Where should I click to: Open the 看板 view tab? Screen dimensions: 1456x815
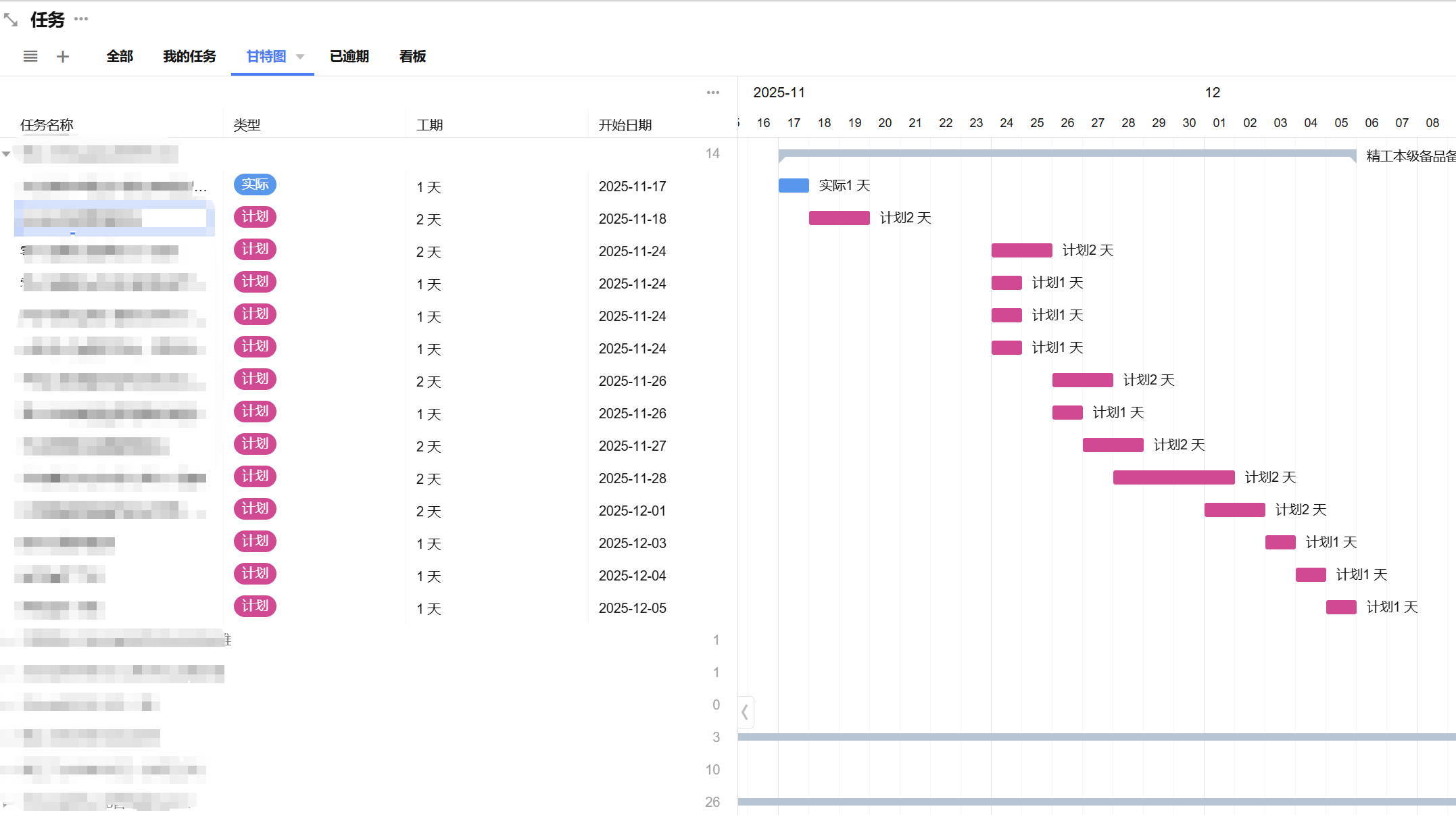412,57
